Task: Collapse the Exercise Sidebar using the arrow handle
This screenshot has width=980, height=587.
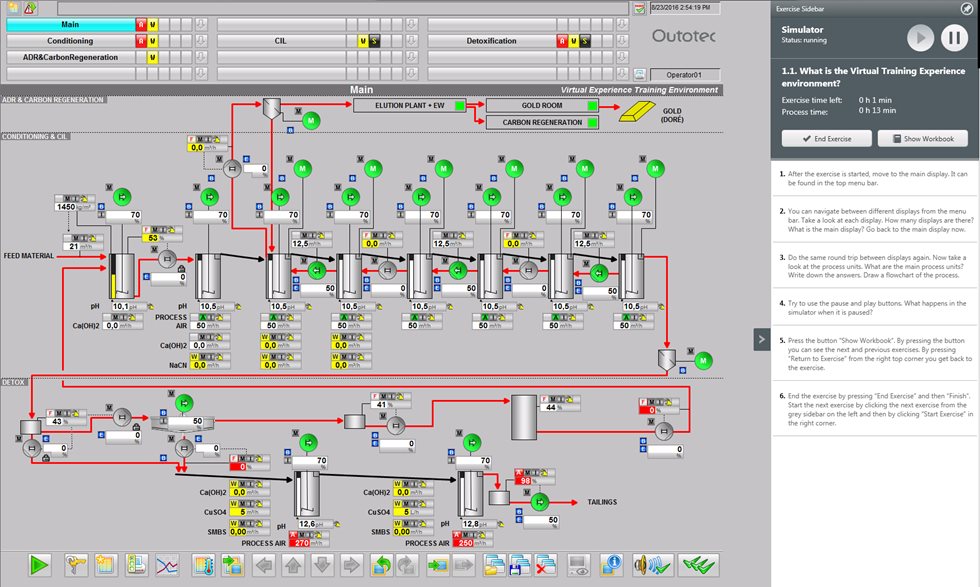Action: click(761, 338)
